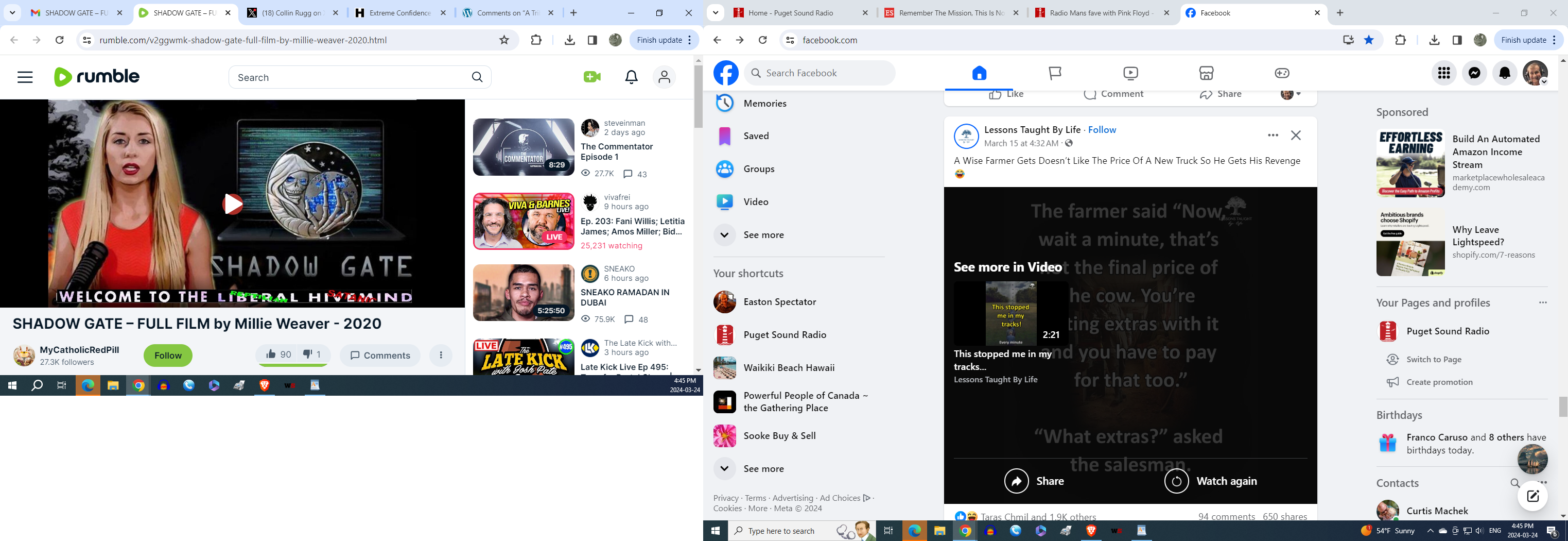
Task: Dislike the Shadow Gate video with thumbs down
Action: 312,354
